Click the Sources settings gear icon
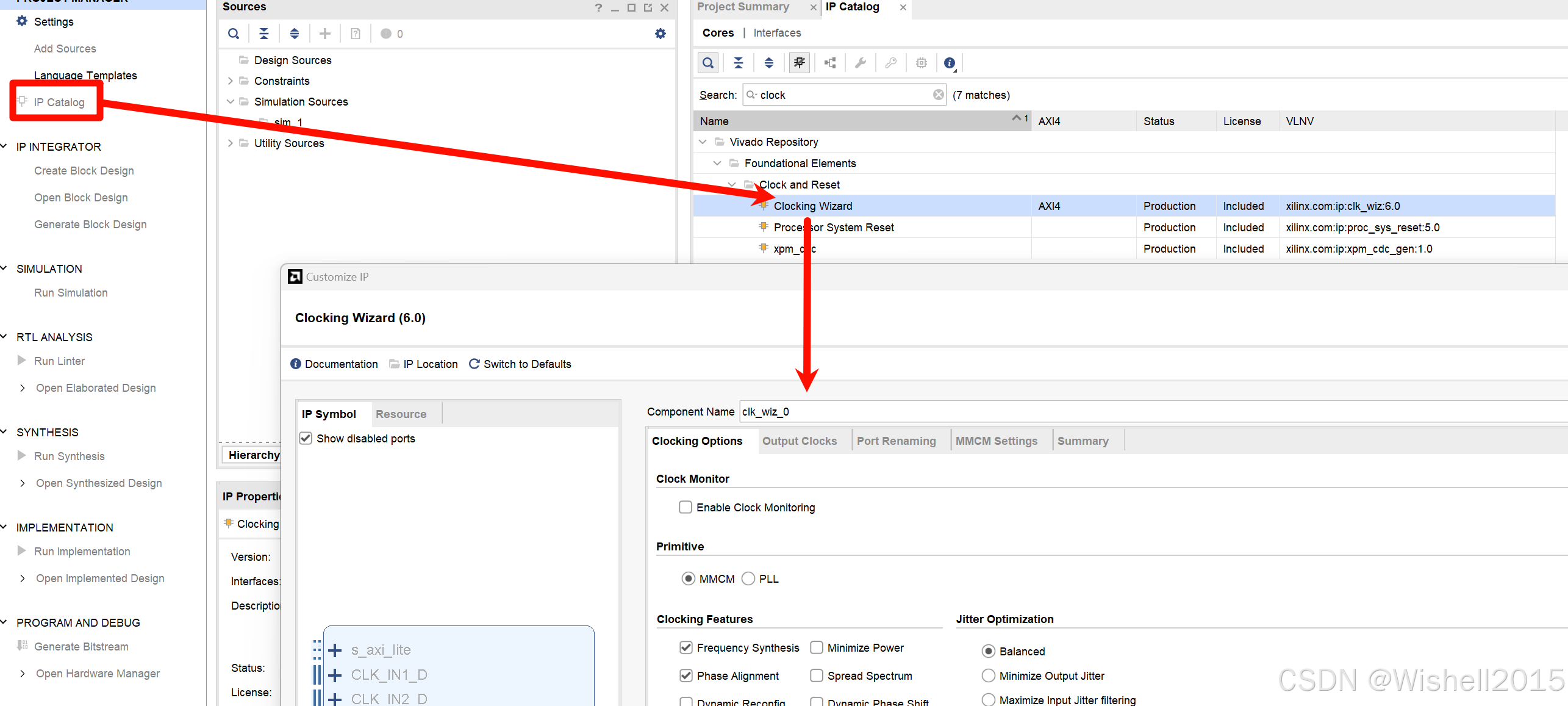 point(660,34)
